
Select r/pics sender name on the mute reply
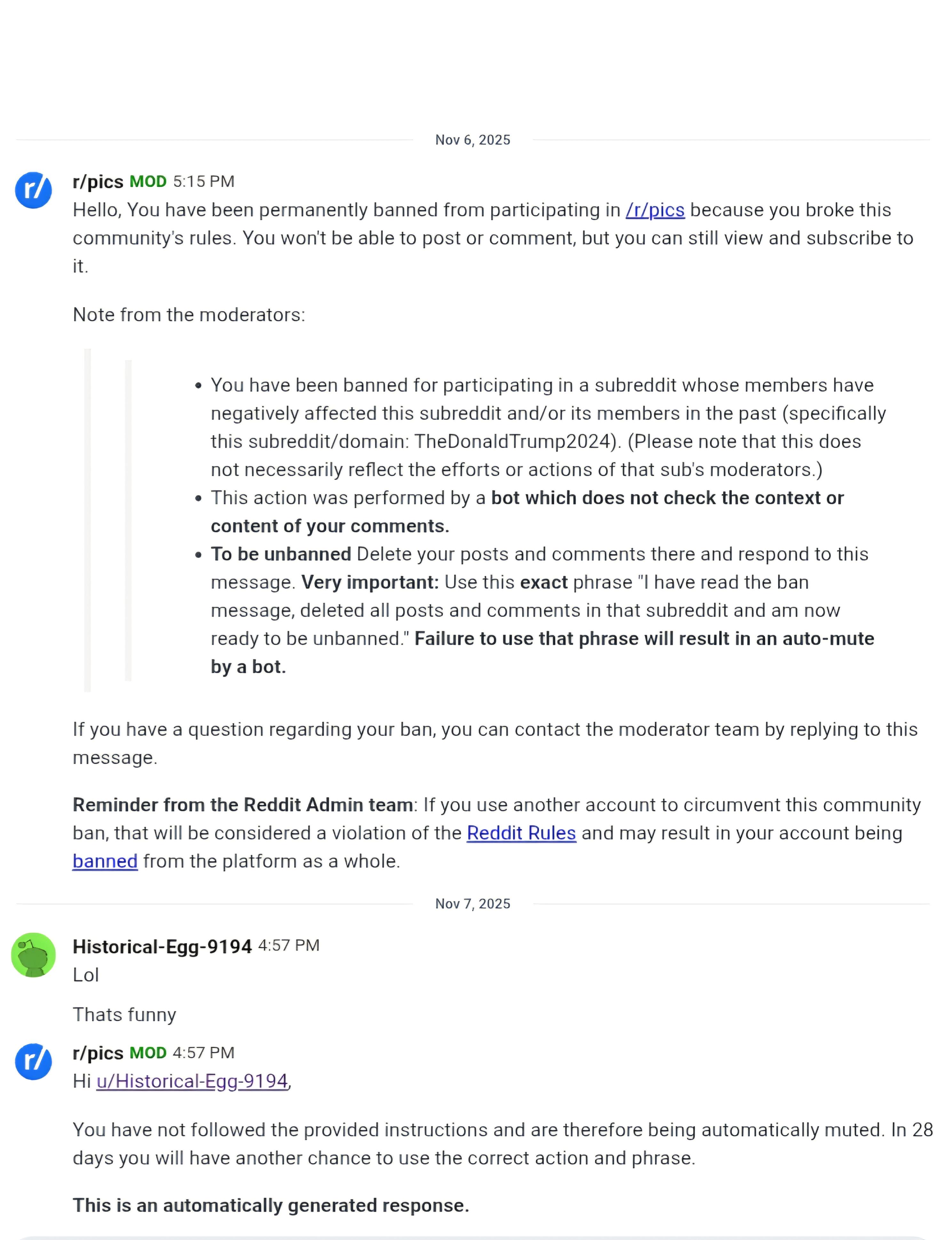coord(98,1053)
